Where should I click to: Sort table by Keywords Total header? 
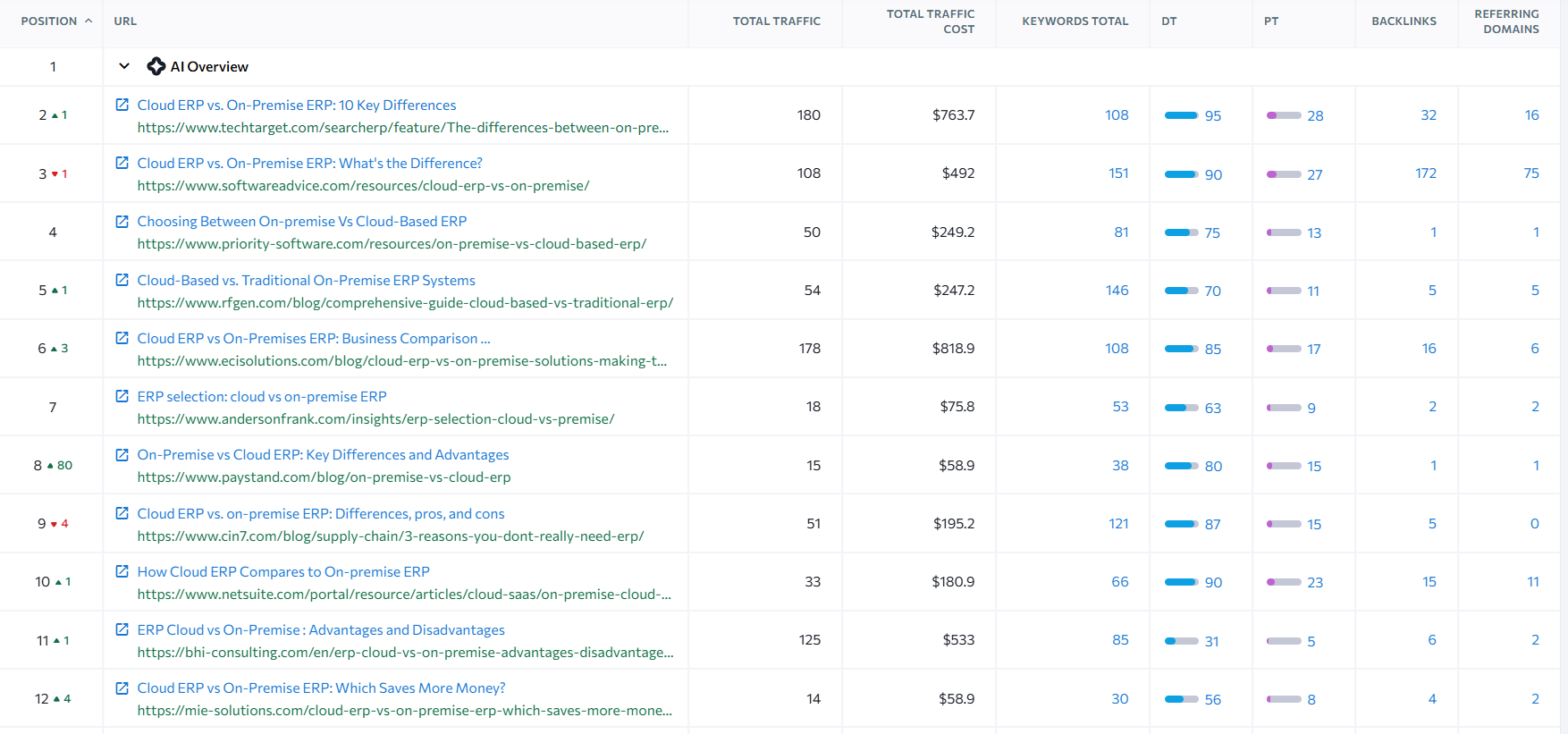click(x=1075, y=21)
